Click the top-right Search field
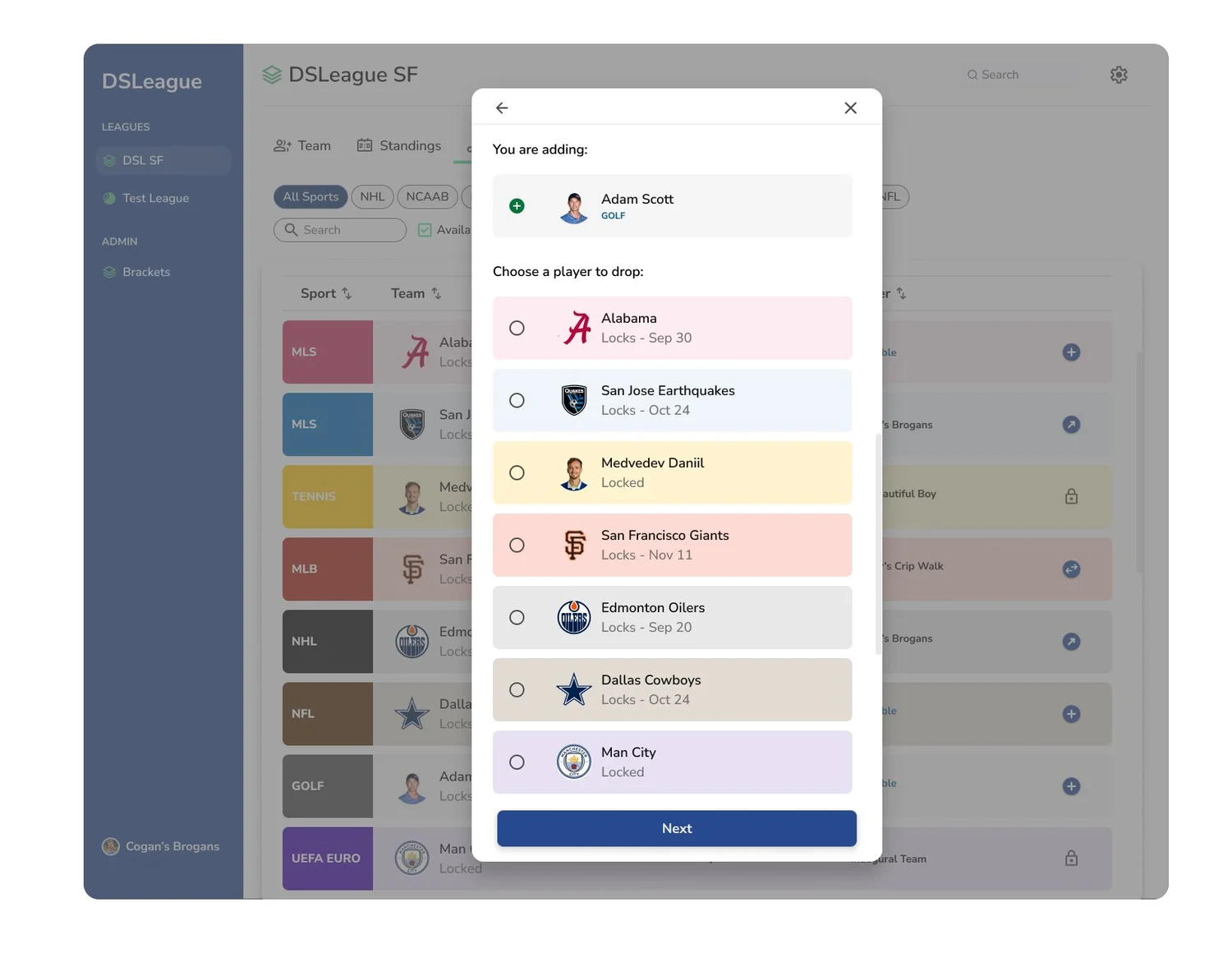Screen dimensions: 1232x953 click(x=1021, y=75)
